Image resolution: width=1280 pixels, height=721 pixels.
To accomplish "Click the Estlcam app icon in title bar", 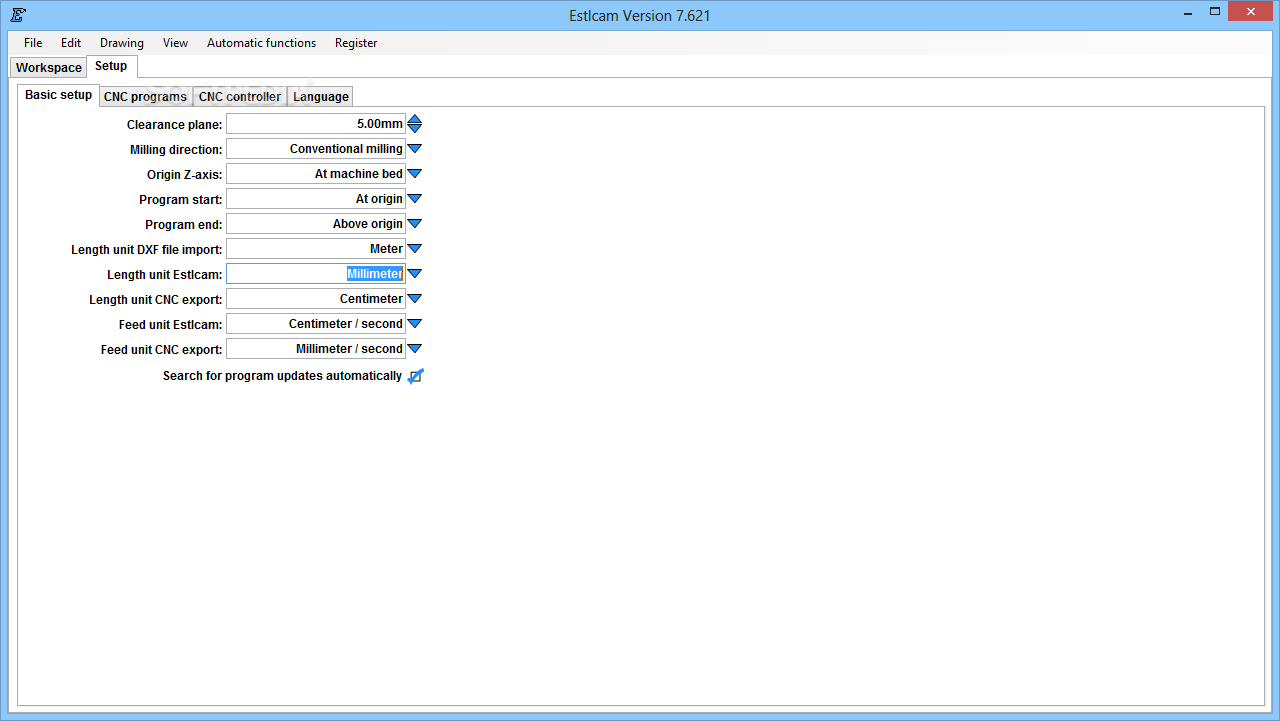I will tap(18, 15).
